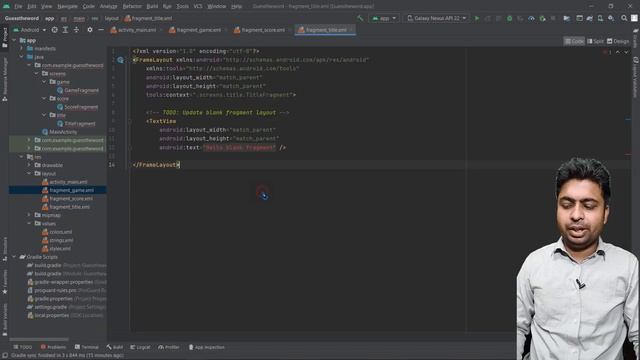Click the Profile app icon
Screen dimensions: 640x360
(531, 18)
